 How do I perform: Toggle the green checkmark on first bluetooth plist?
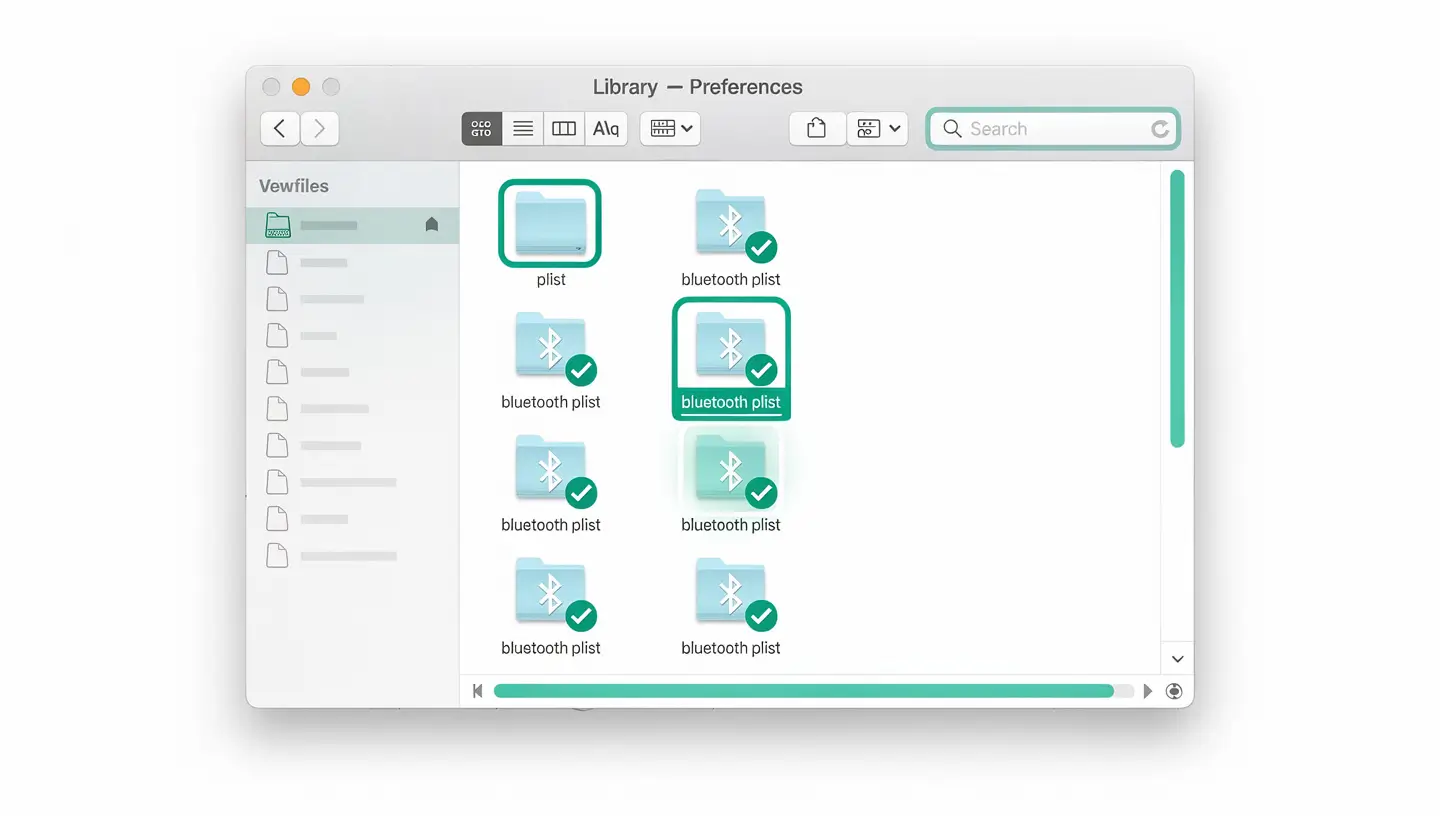760,246
